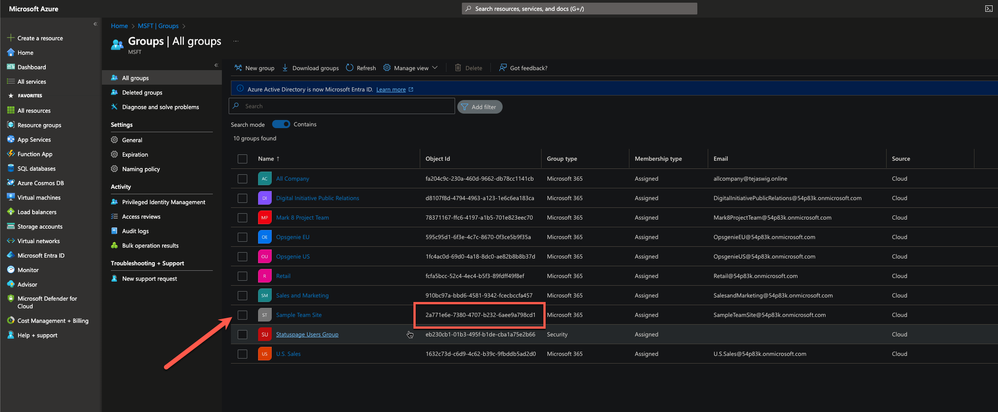Open Expiration settings menu item
The width and height of the screenshot is (998, 412).
tap(135, 155)
